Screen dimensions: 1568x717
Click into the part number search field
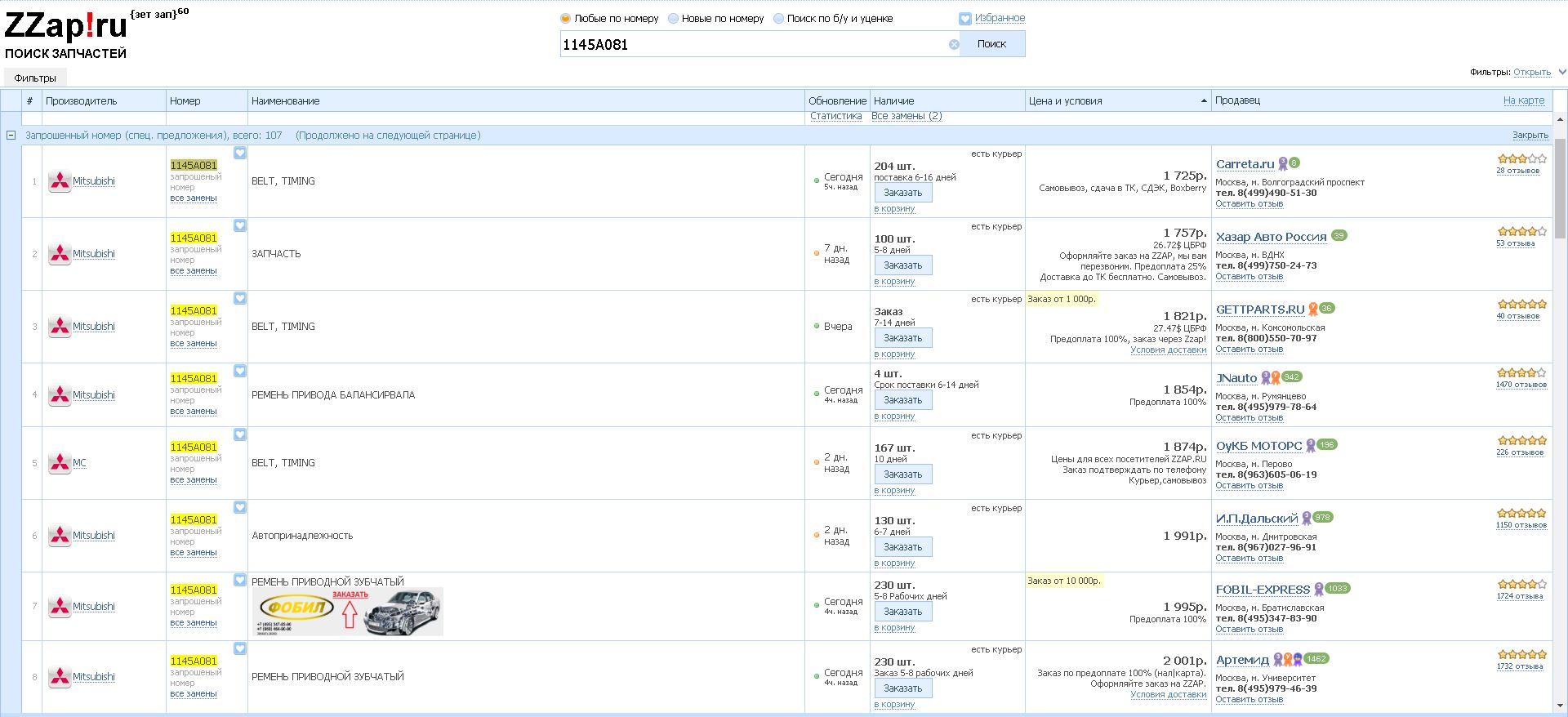click(x=751, y=45)
